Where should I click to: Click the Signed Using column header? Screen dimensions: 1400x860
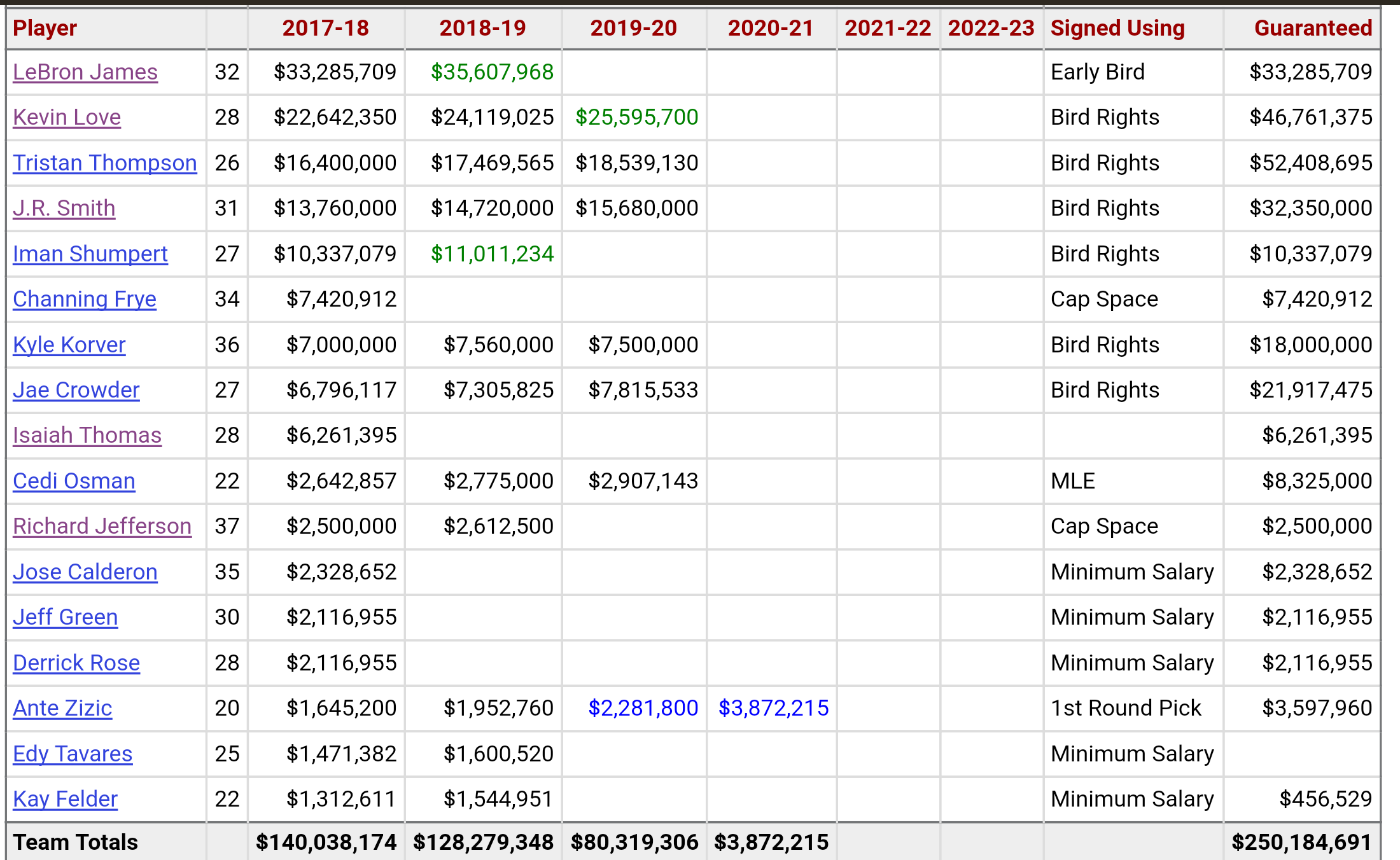pos(1117,28)
